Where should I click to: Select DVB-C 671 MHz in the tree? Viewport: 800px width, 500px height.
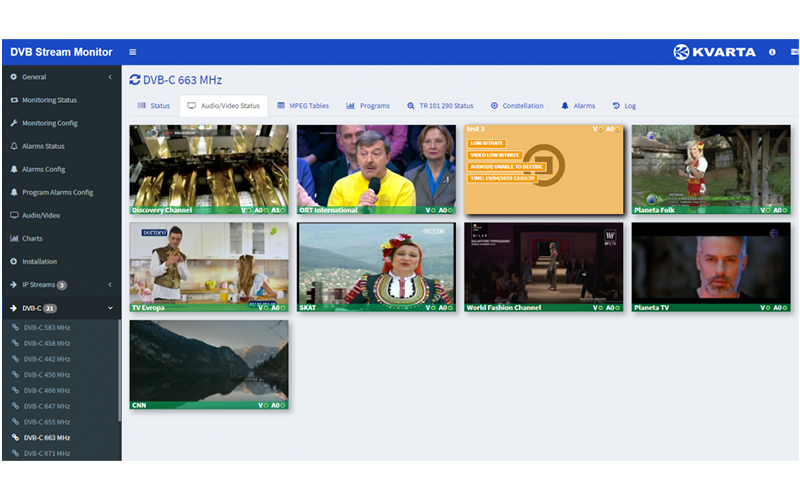coord(47,454)
